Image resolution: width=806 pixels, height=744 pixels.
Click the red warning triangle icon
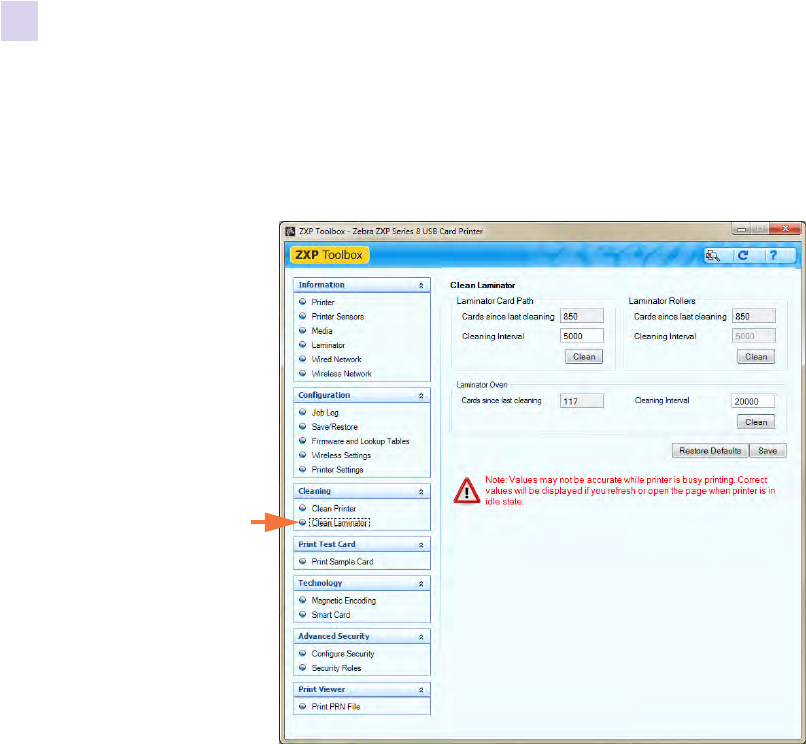[467, 491]
